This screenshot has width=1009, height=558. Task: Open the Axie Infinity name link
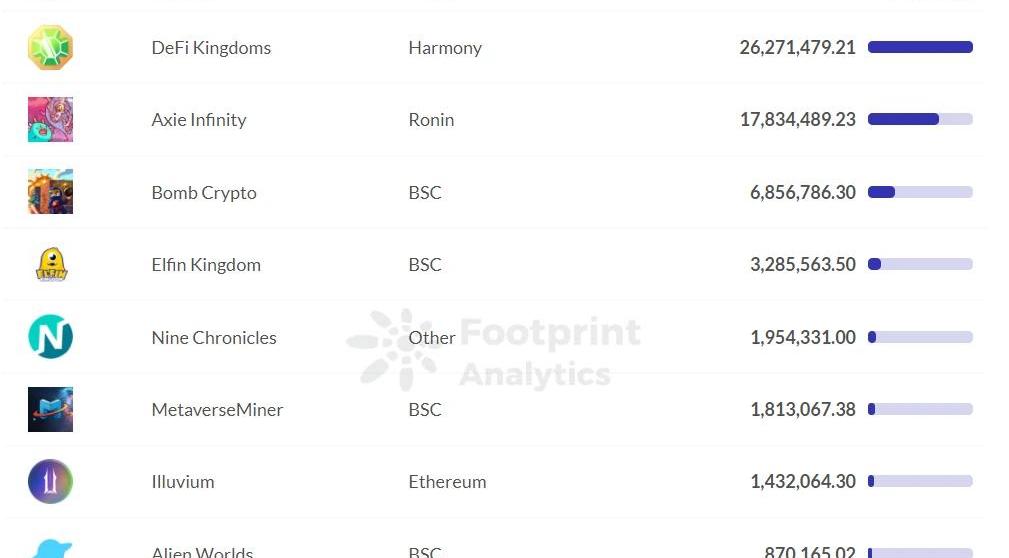coord(198,120)
